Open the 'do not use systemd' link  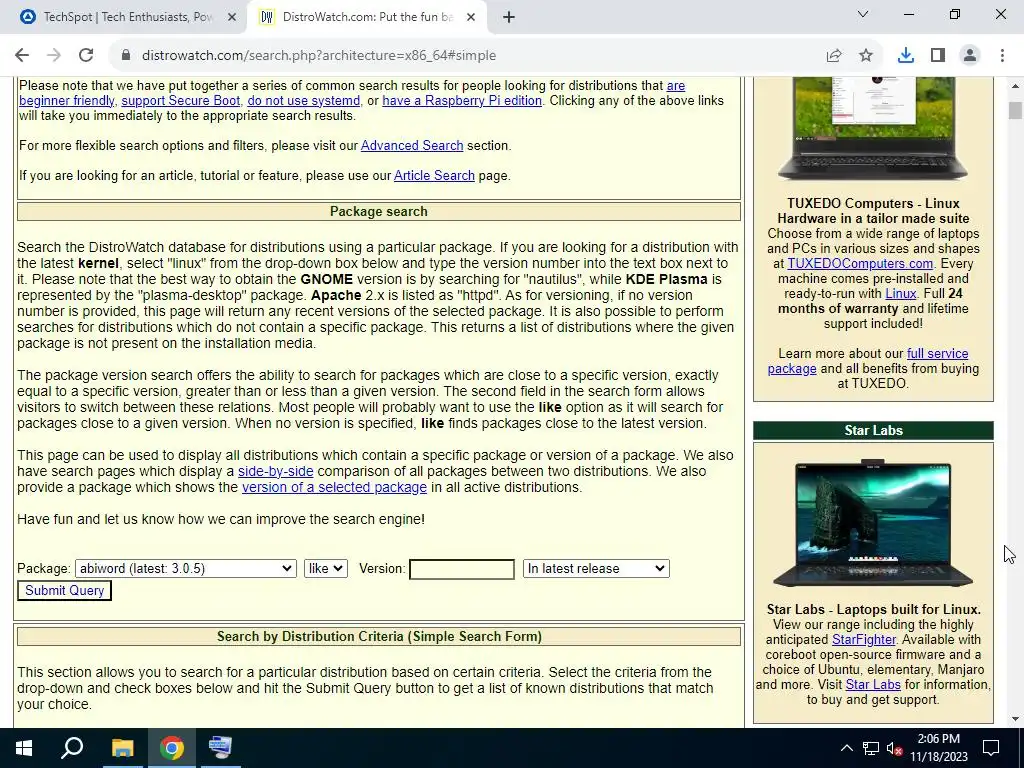[304, 101]
